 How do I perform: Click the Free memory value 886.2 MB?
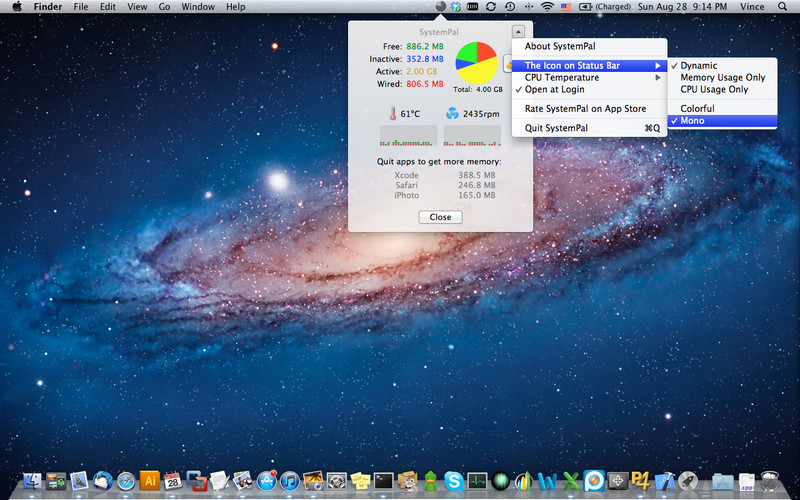pos(425,46)
